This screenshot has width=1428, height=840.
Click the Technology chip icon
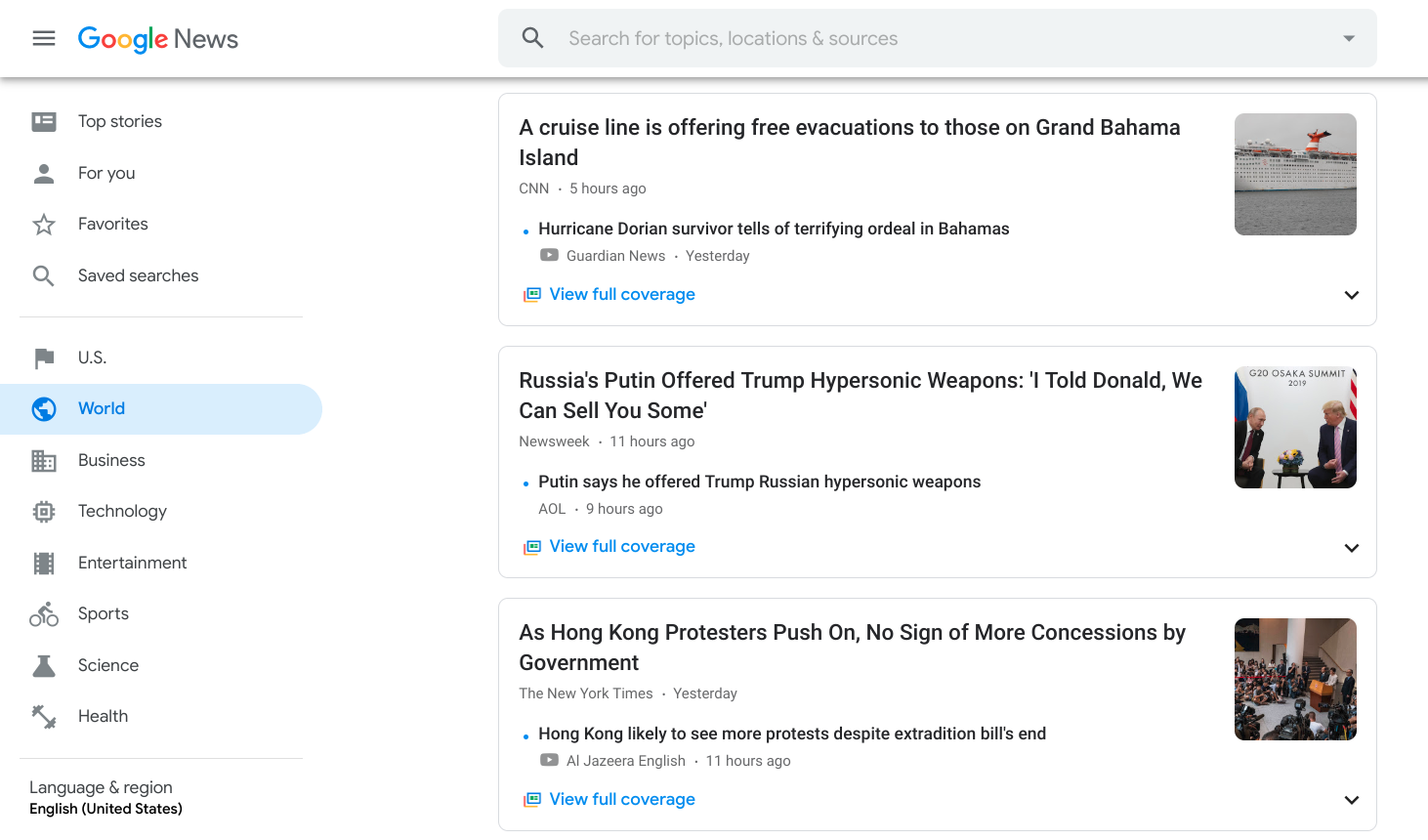(x=44, y=512)
